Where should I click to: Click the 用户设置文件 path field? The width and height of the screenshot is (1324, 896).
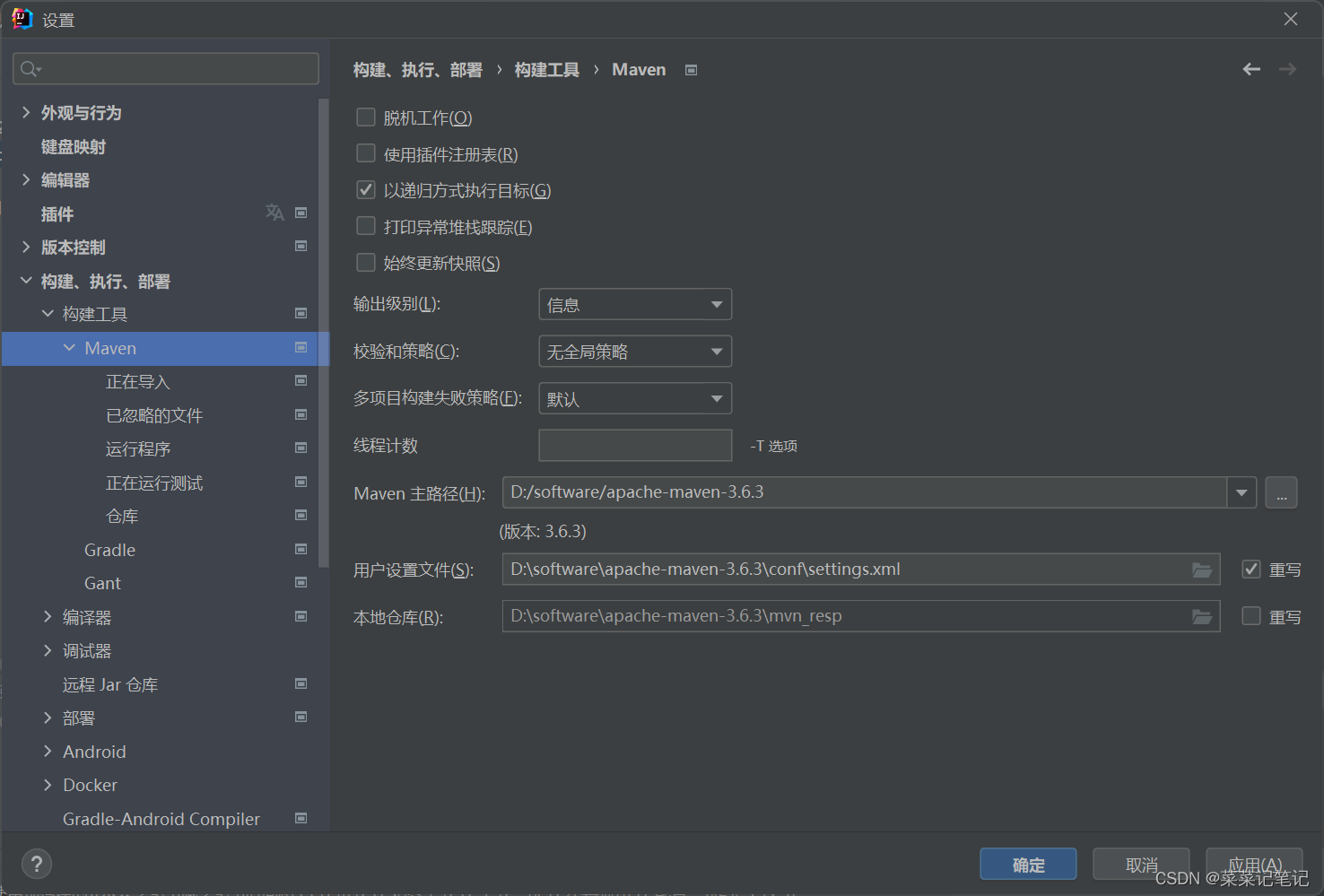(861, 570)
